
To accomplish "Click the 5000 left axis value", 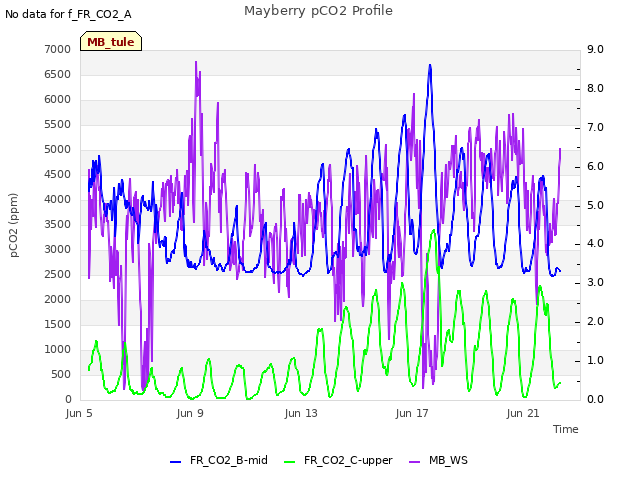I will click(58, 149).
